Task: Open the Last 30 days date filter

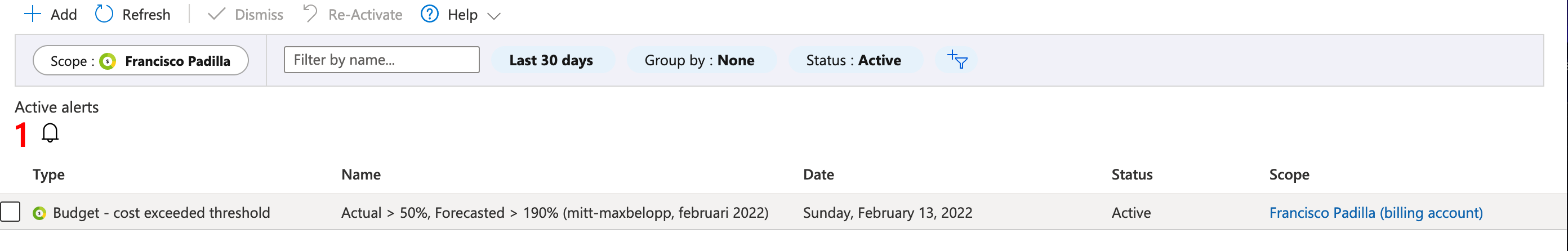Action: [551, 60]
